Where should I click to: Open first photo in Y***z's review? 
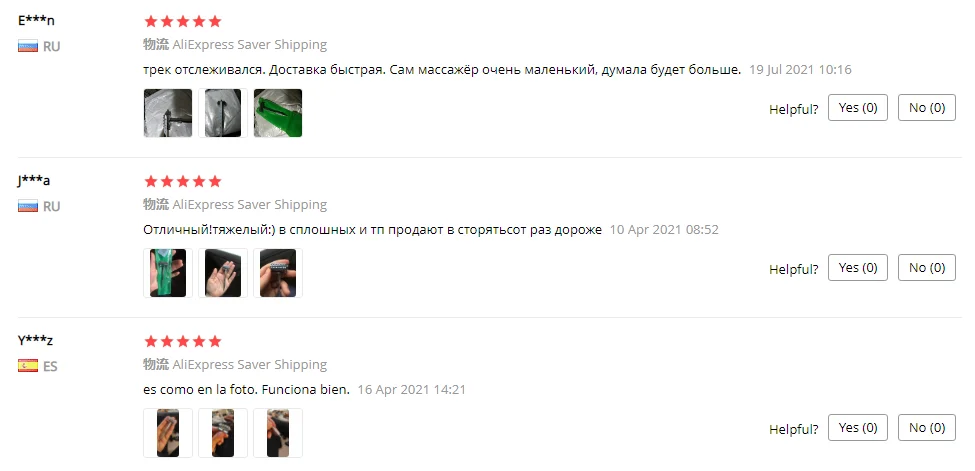(x=168, y=432)
